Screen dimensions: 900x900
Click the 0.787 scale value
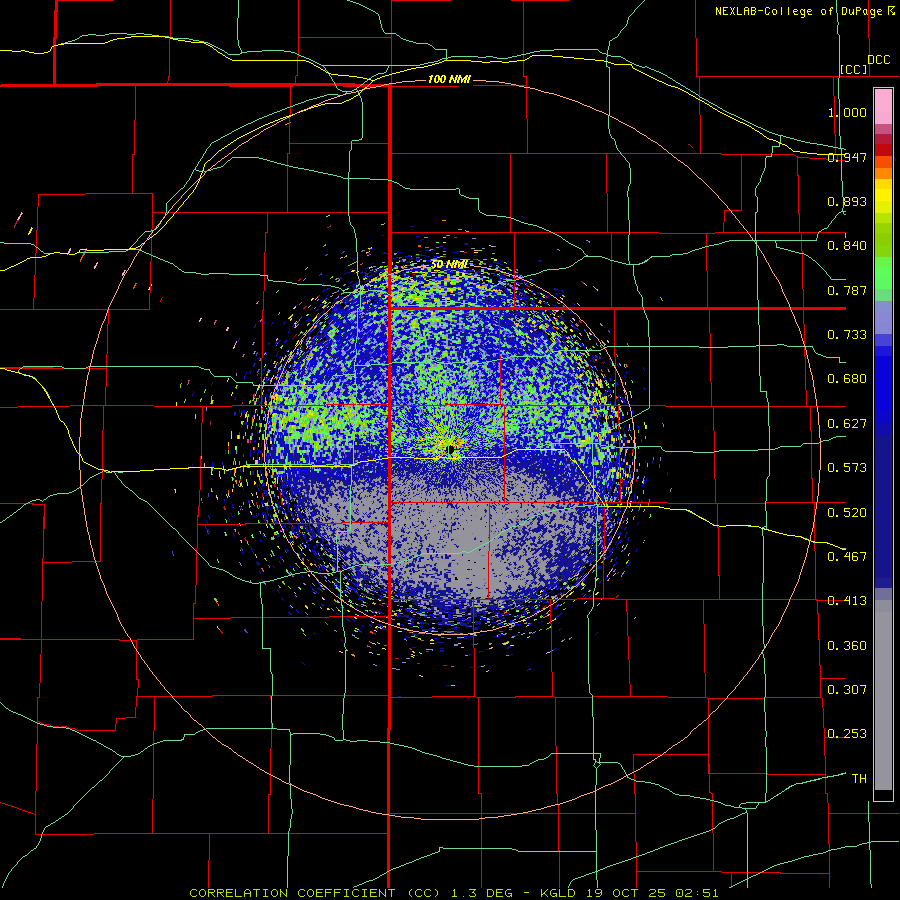(x=847, y=290)
